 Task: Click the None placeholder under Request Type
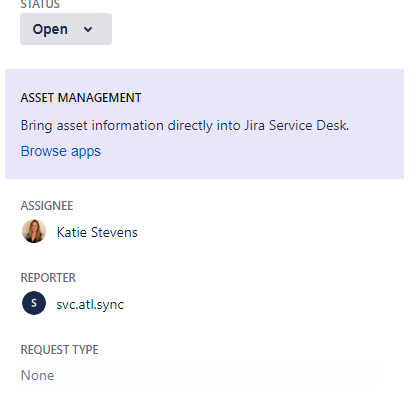(37, 376)
